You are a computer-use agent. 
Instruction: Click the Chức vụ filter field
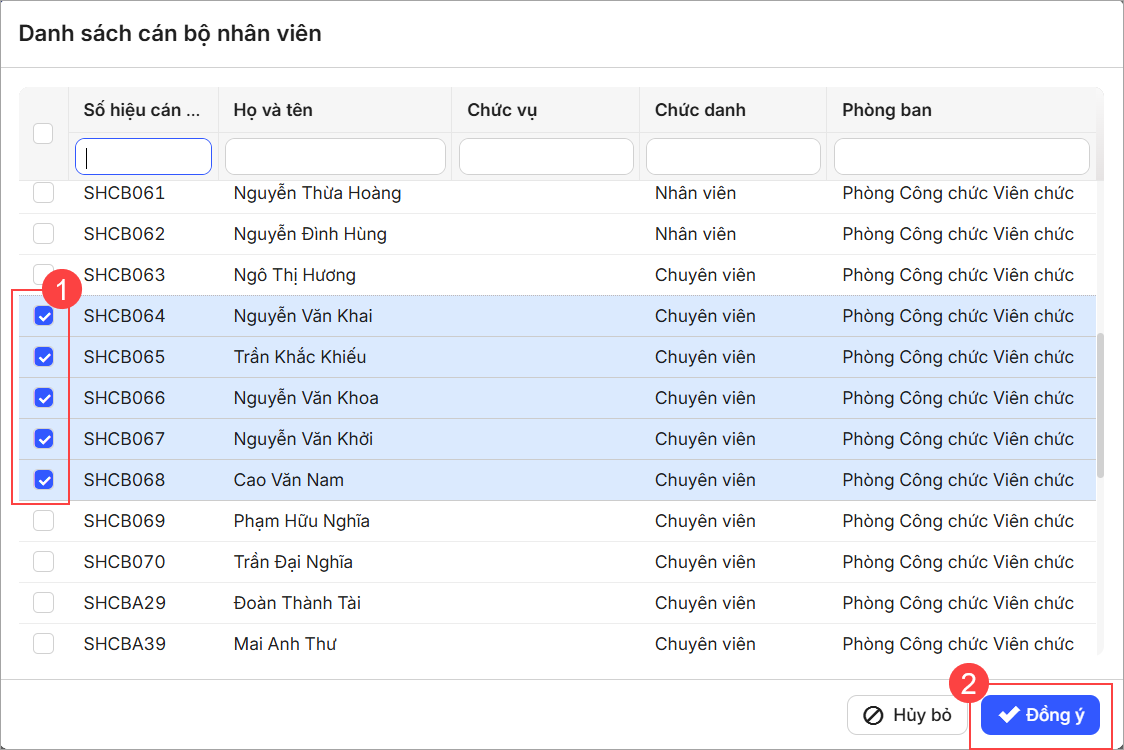[x=546, y=157]
